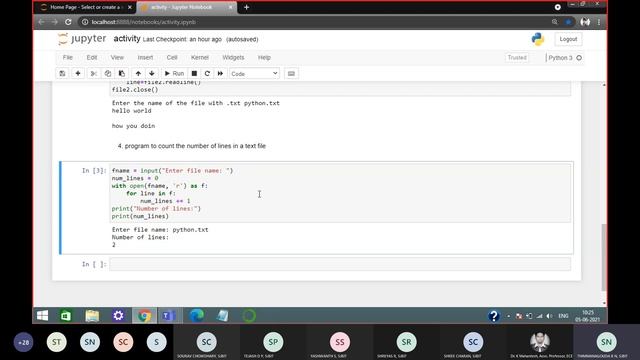Screen dimensions: 640x360
Task: Reload the browser page
Action: pos(68,22)
